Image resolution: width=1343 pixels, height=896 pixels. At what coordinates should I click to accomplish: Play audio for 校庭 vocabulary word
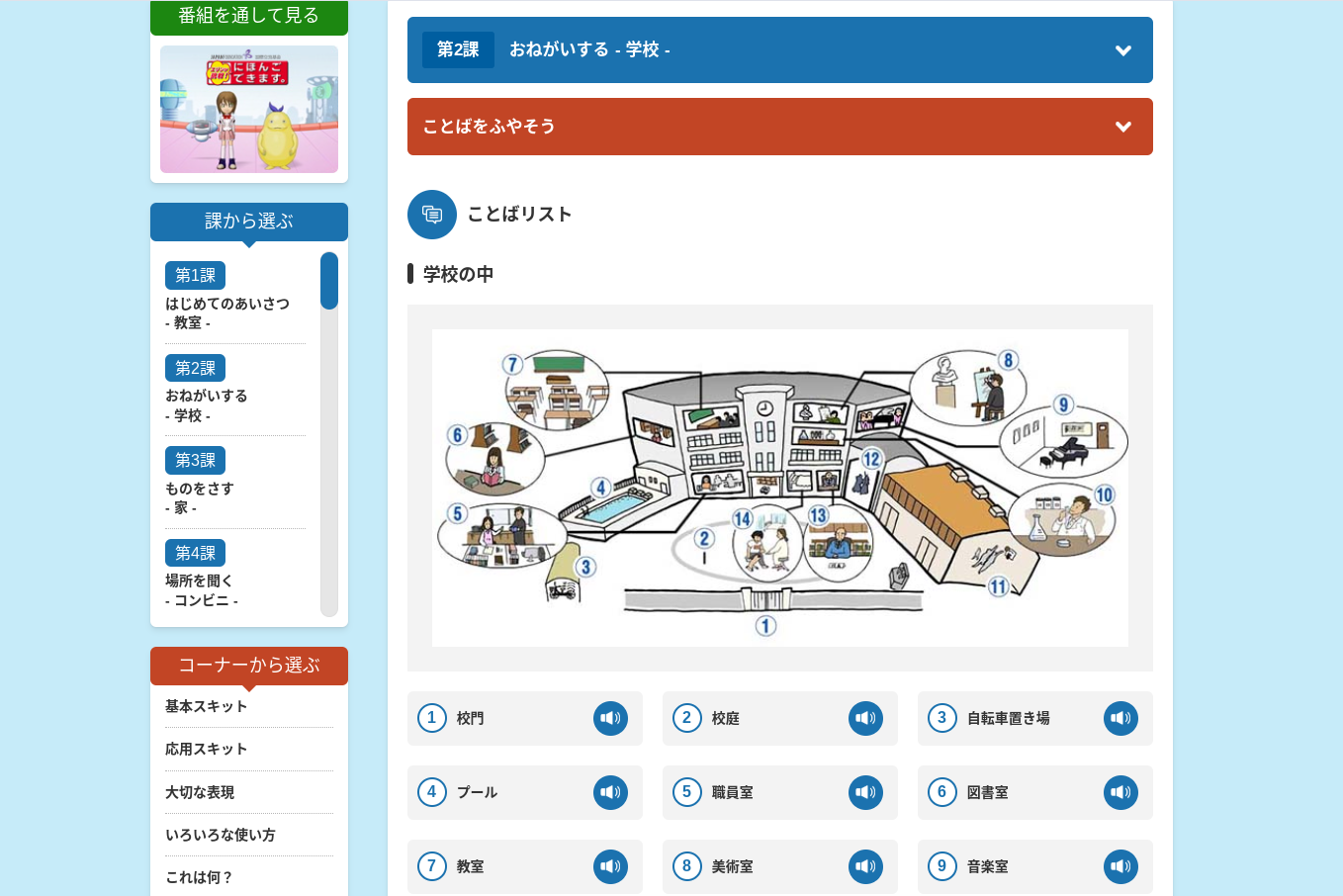pos(865,718)
